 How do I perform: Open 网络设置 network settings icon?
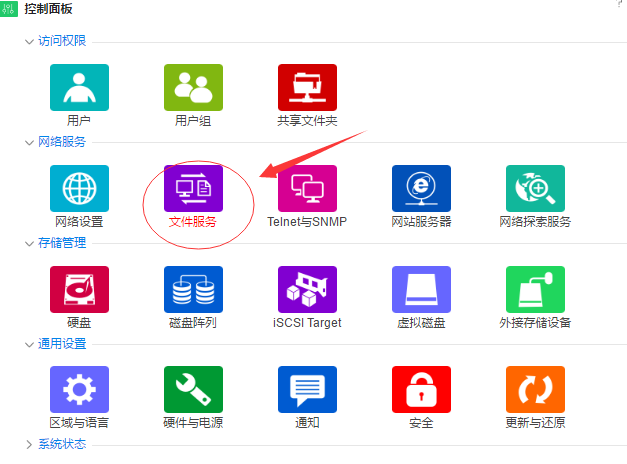pyautogui.click(x=79, y=188)
